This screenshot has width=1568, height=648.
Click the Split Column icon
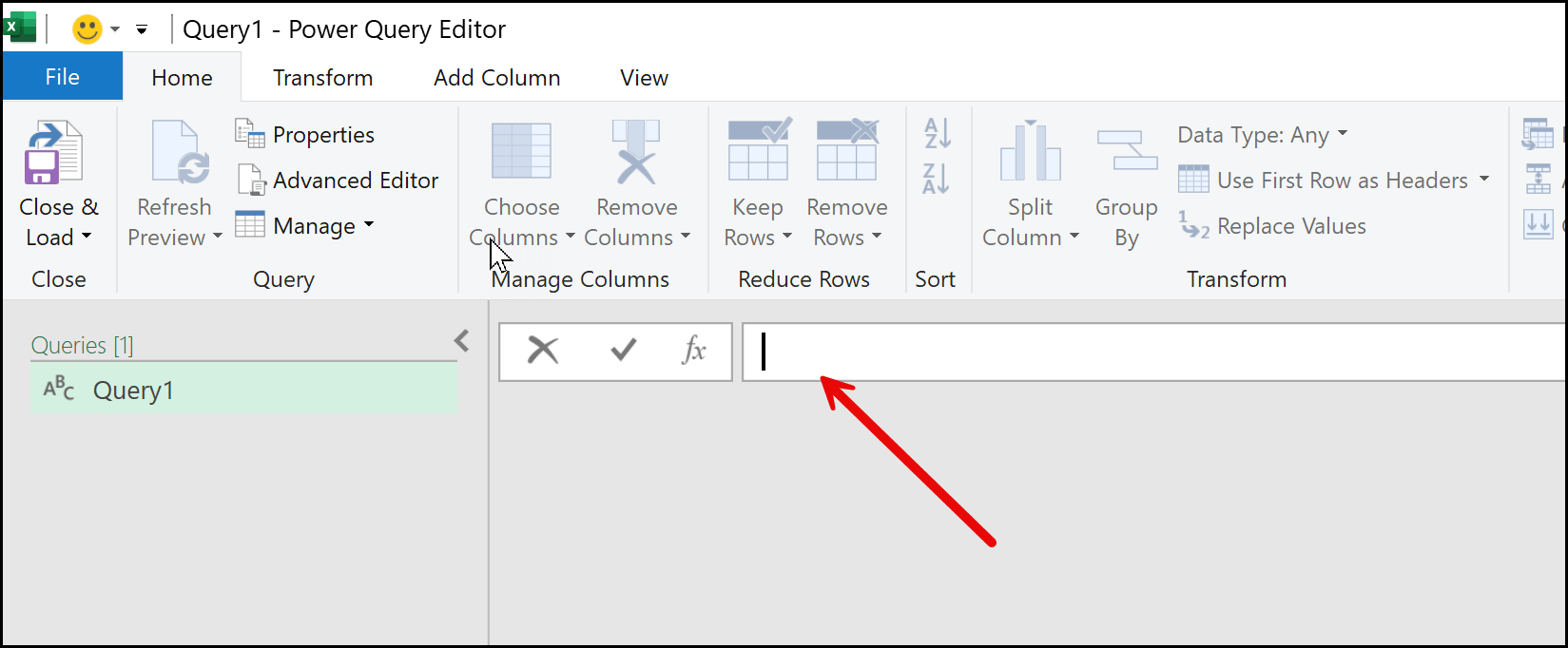[1030, 152]
